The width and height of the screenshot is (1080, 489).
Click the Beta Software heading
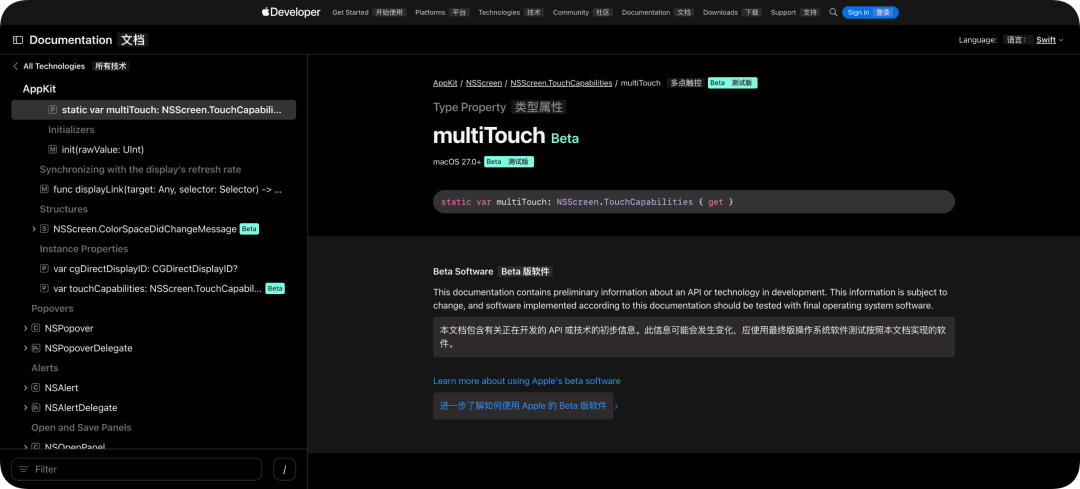click(x=463, y=271)
